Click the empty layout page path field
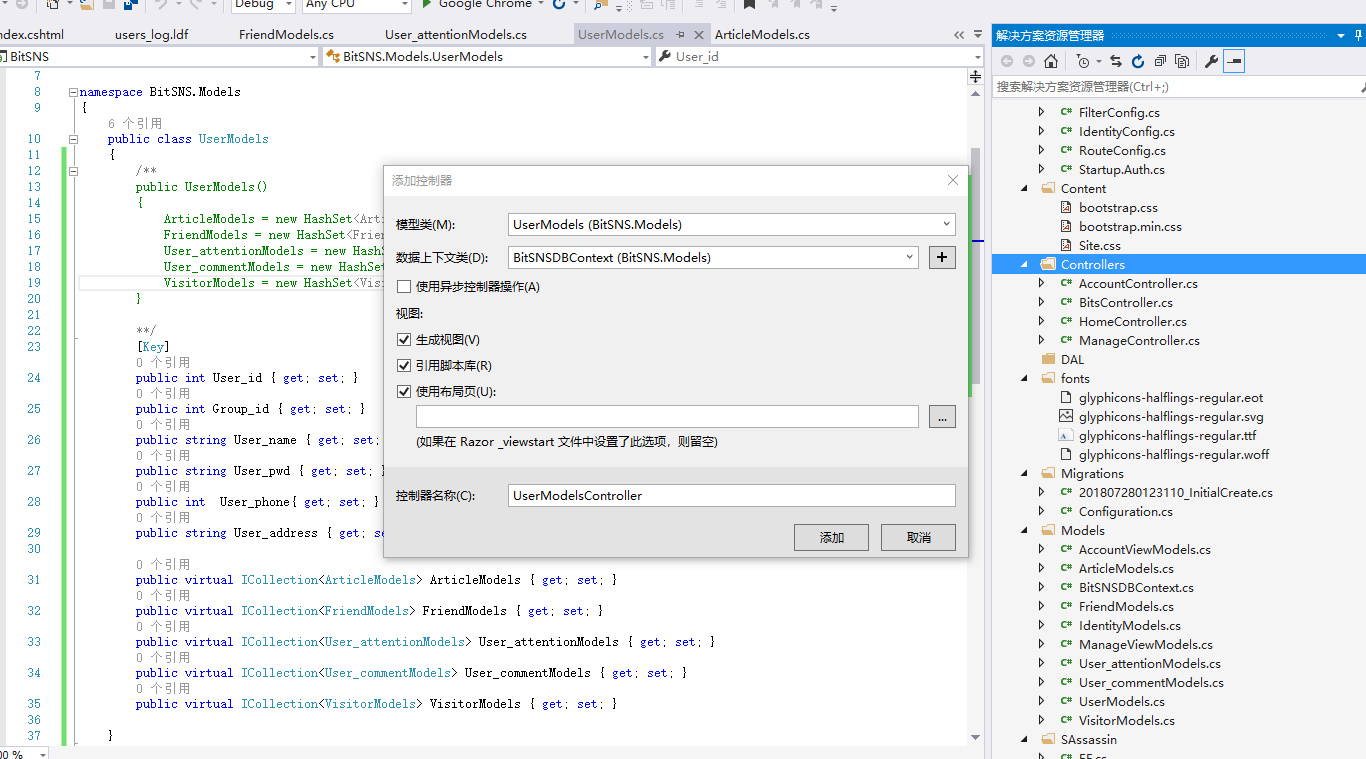Viewport: 1366px width, 759px height. (x=667, y=416)
